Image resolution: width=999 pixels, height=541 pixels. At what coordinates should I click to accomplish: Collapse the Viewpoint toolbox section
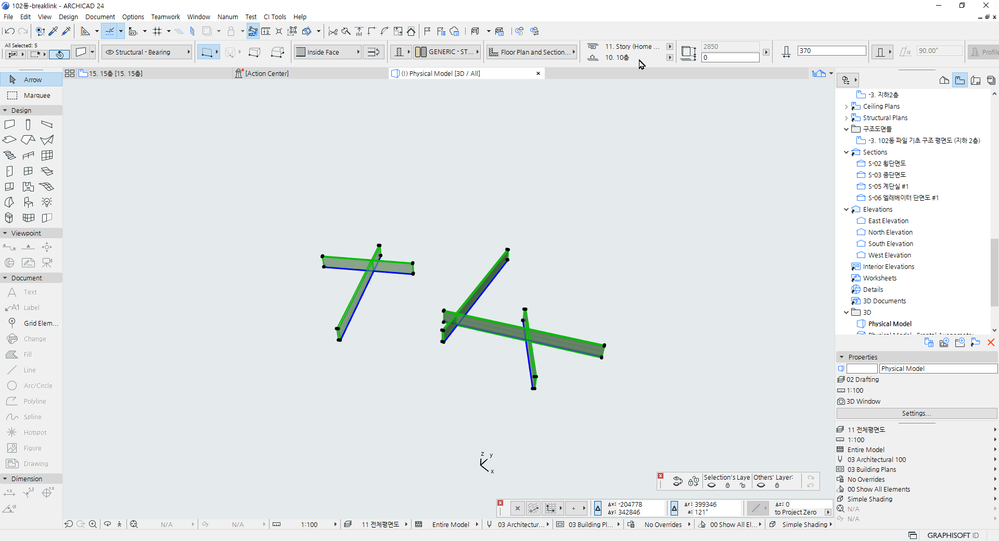pos(5,233)
